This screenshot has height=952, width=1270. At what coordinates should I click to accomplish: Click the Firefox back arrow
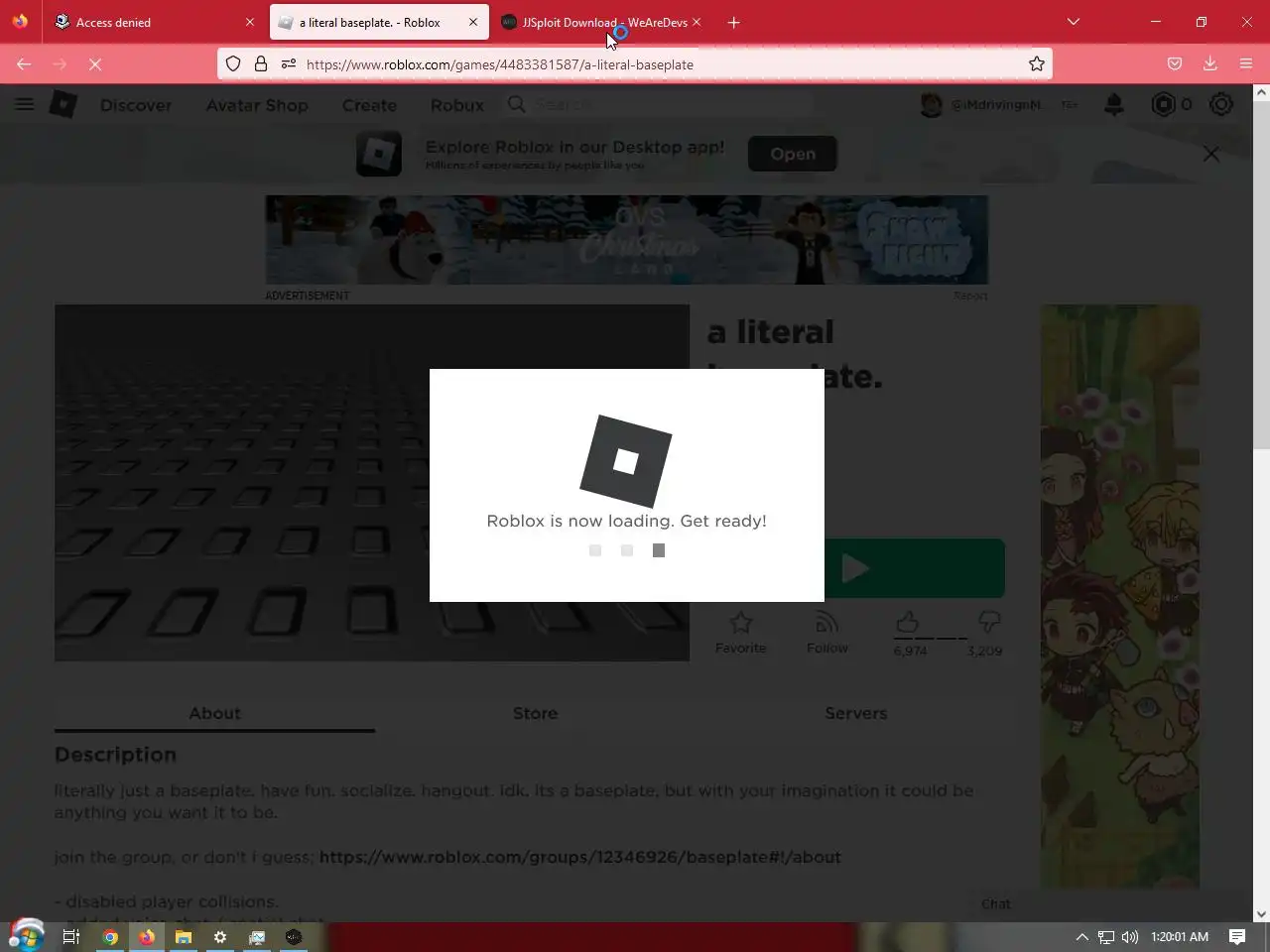[24, 63]
